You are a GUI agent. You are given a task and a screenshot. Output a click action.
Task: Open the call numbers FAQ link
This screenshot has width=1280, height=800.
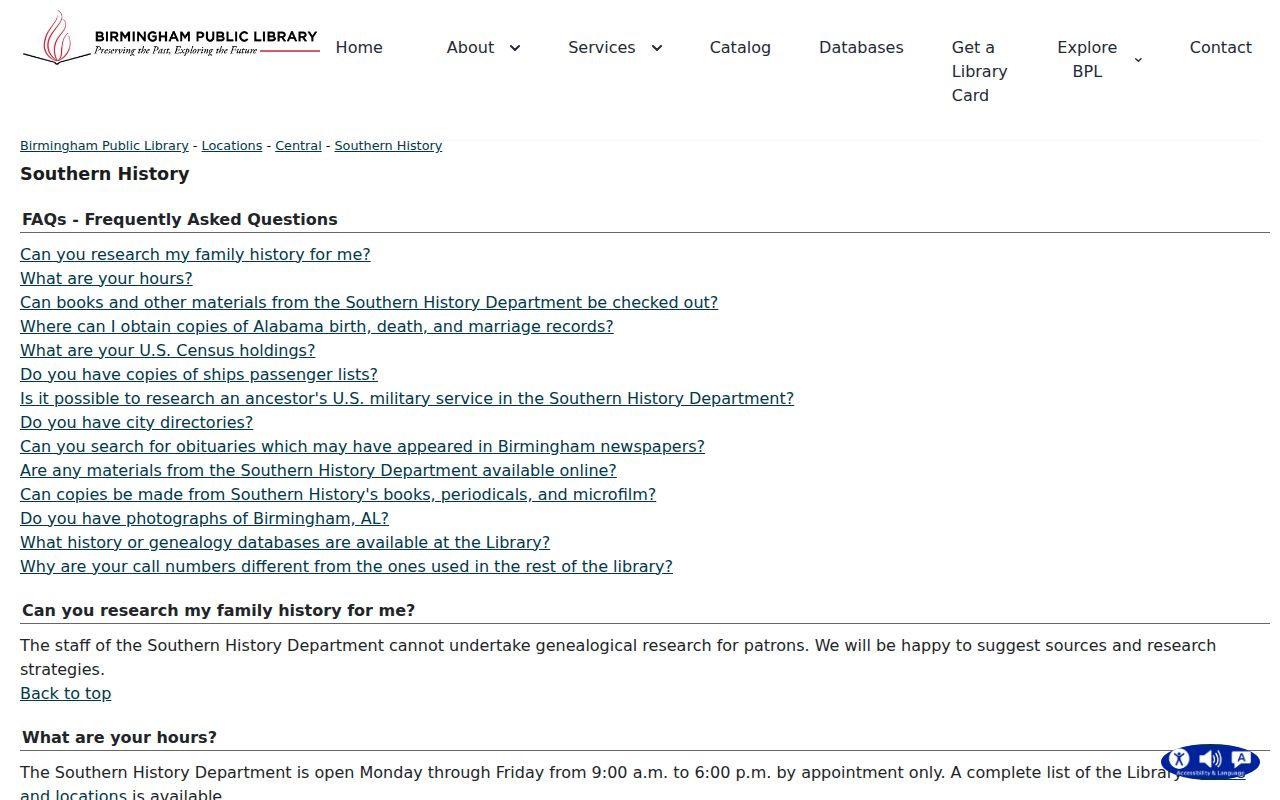pyautogui.click(x=346, y=566)
